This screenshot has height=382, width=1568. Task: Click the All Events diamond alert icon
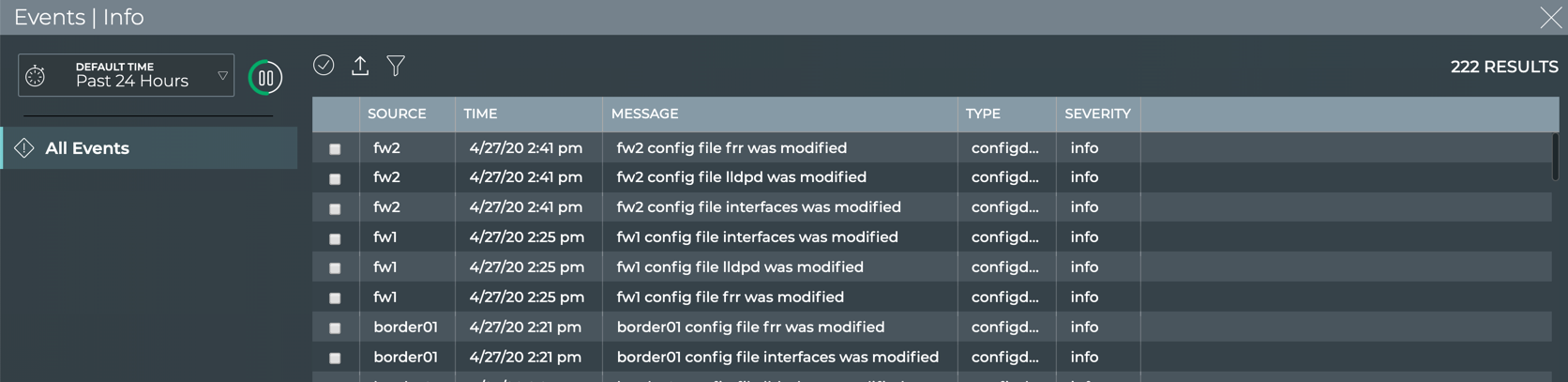pyautogui.click(x=24, y=148)
